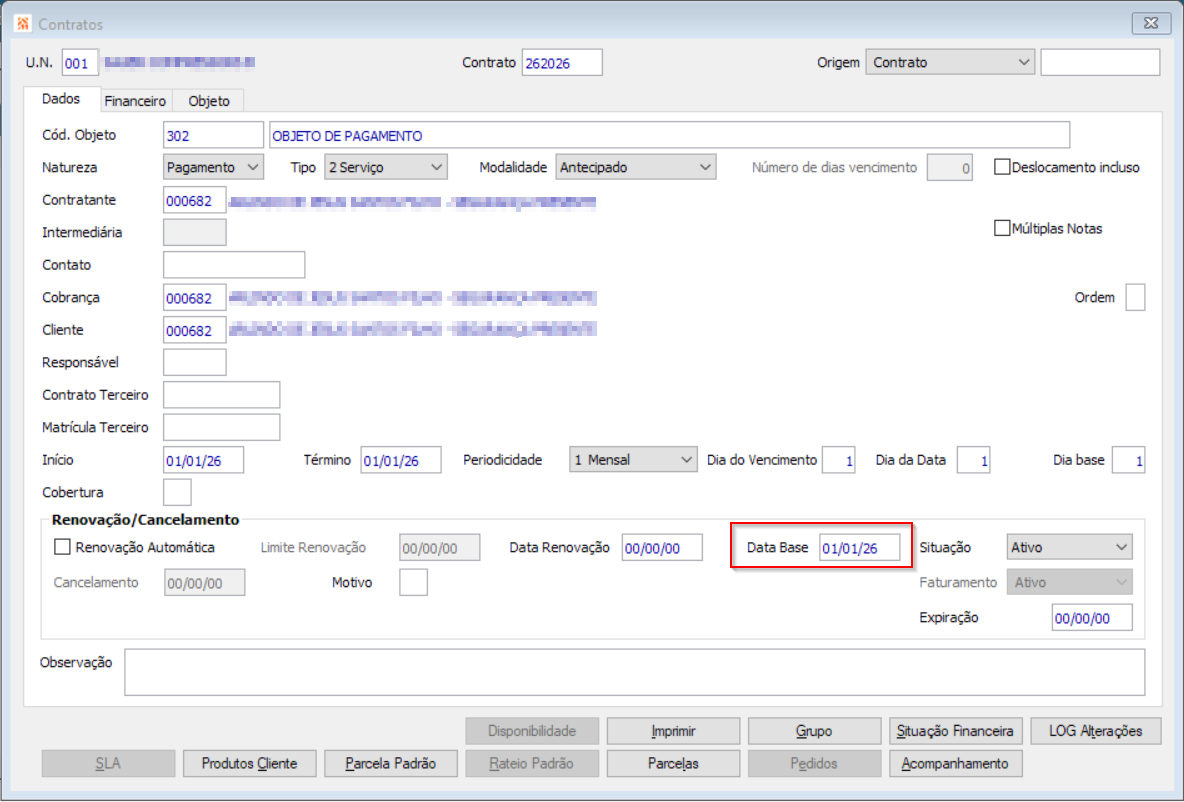Viewport: 1184px width, 802px height.
Task: Click the Expiração date field
Action: coord(1092,617)
